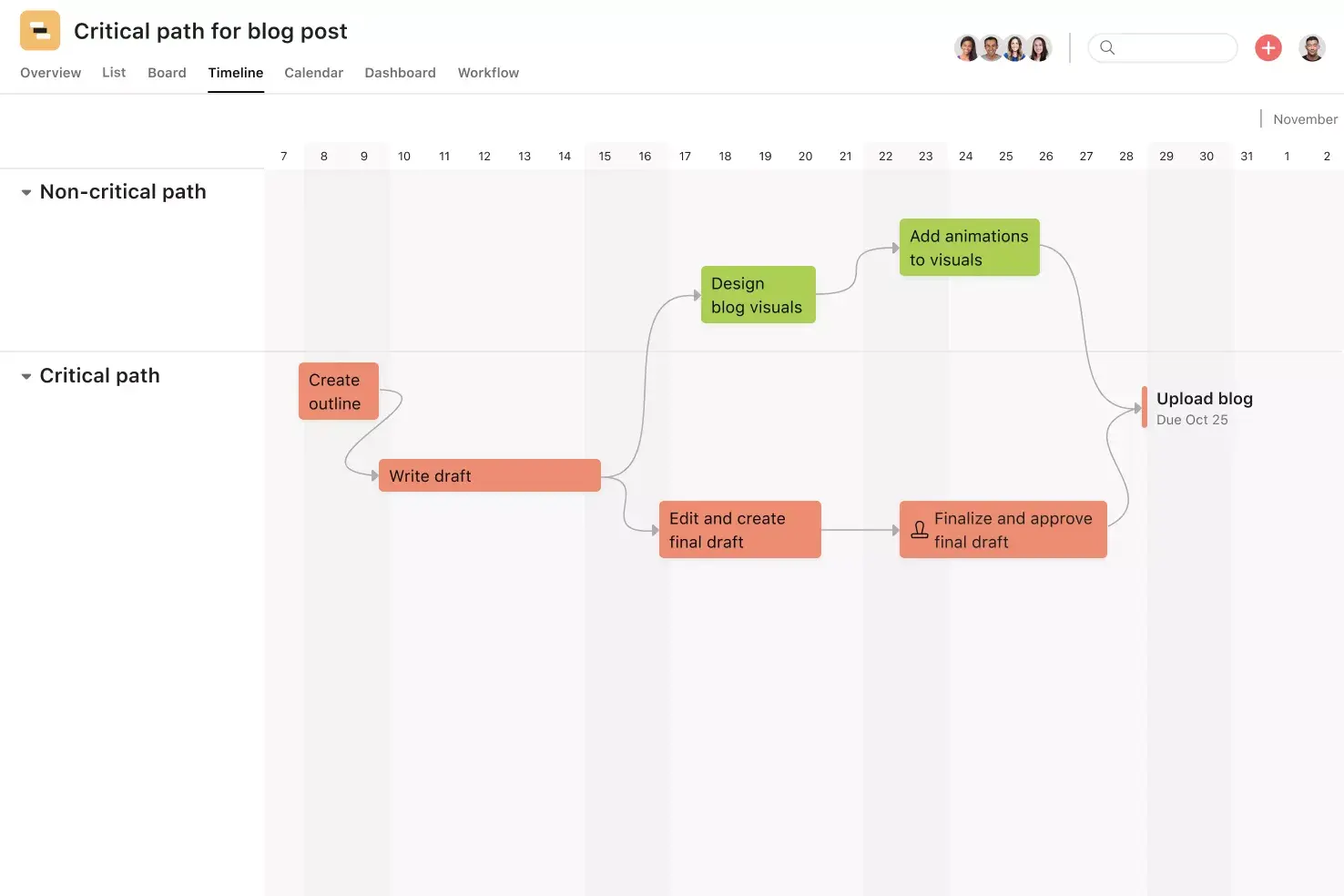Click inside the search field
This screenshot has width=1344, height=896.
click(x=1175, y=47)
